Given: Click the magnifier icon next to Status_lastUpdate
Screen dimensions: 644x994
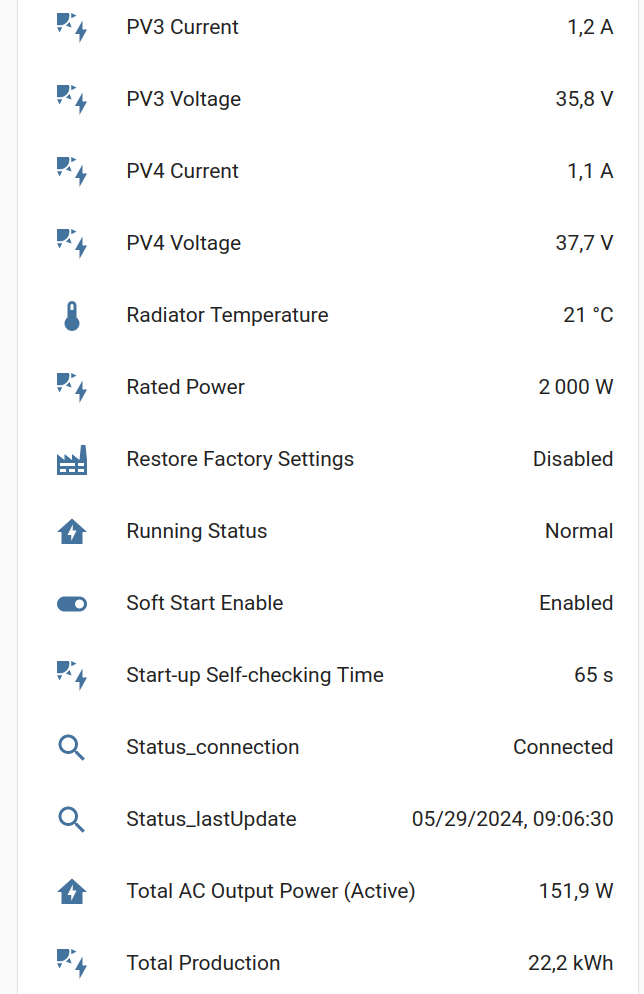Looking at the screenshot, I should tap(72, 820).
